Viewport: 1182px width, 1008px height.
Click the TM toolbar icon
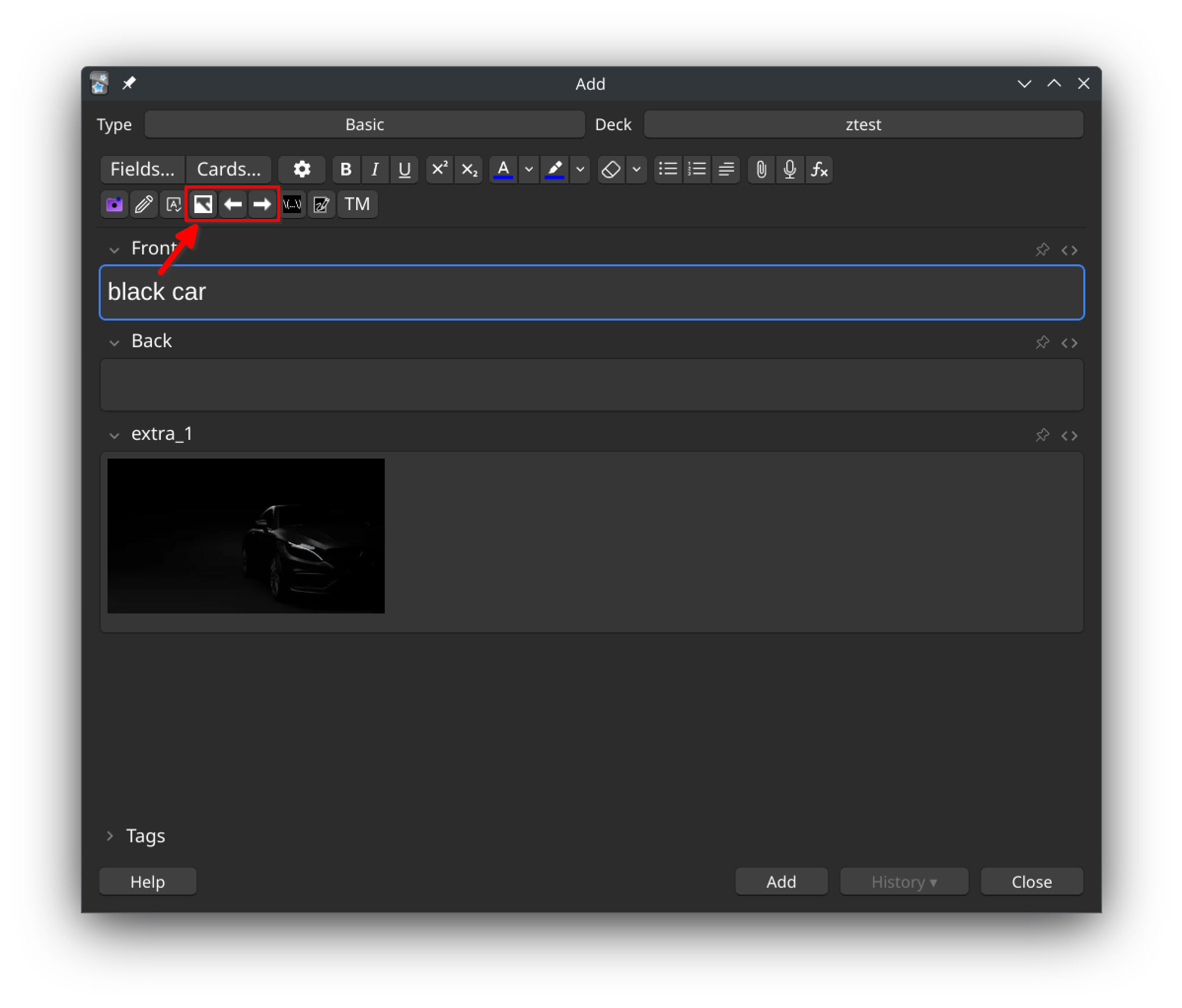[357, 204]
